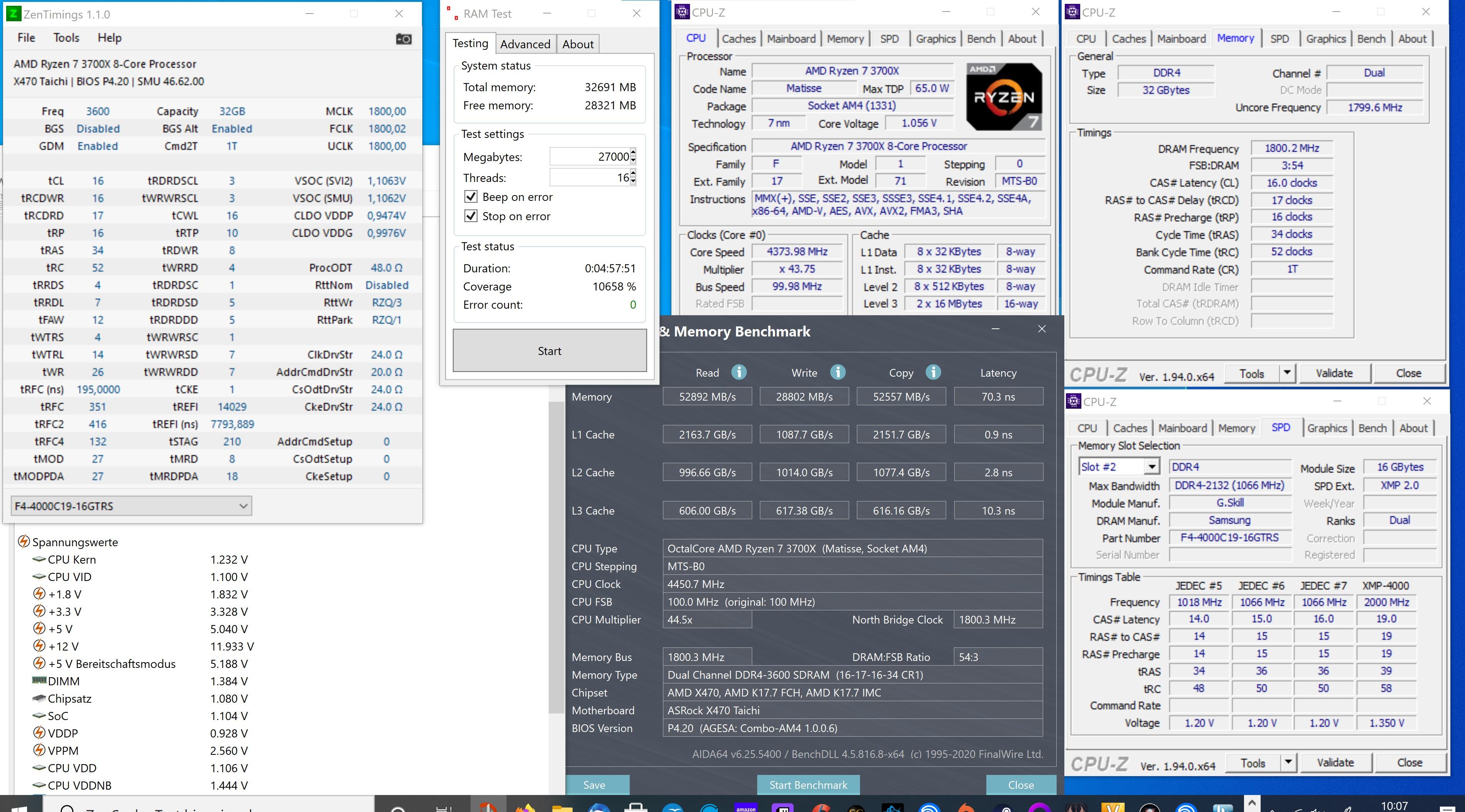Click the Spannungswerte voltage section icon
1465x812 pixels.
click(x=23, y=541)
